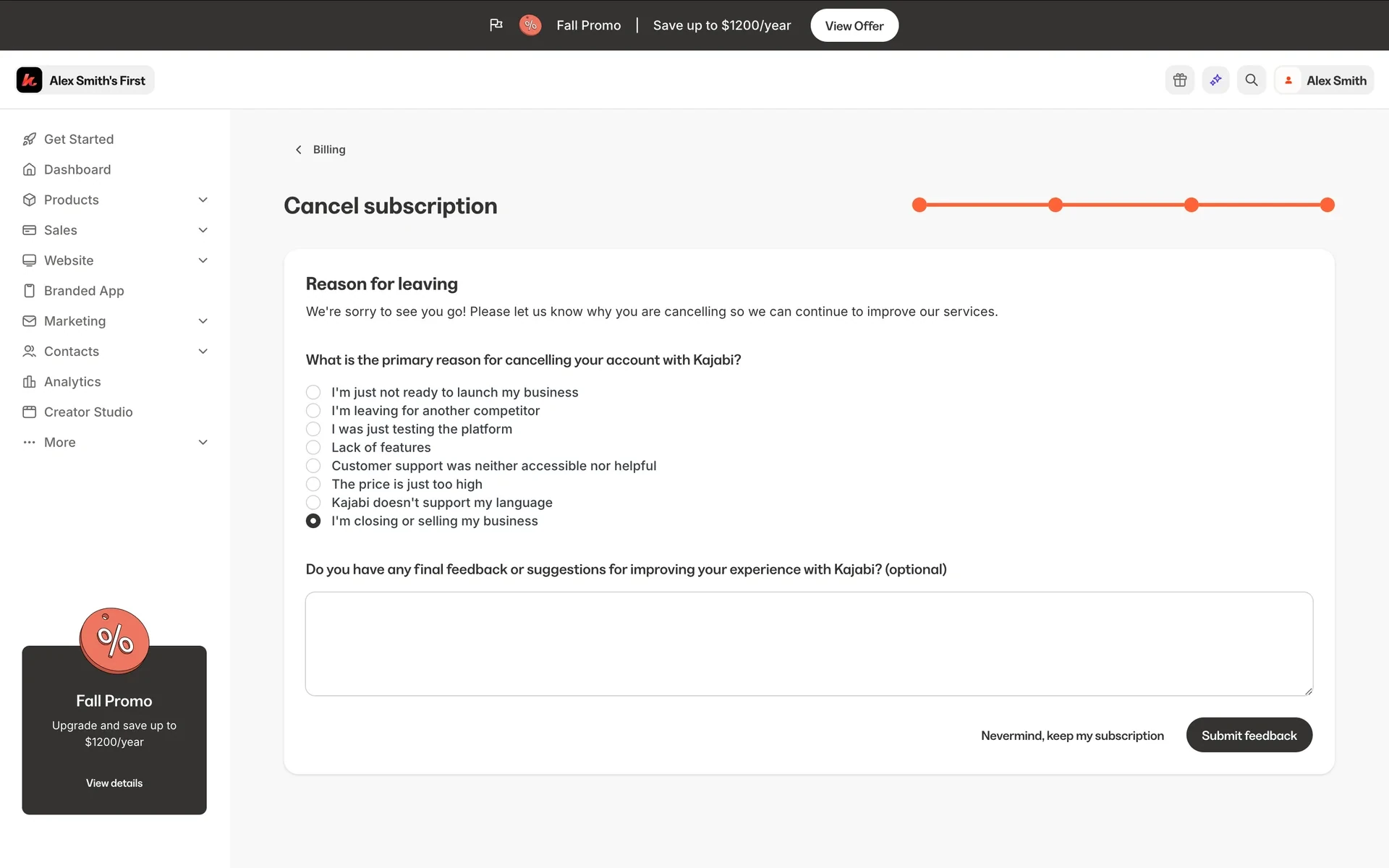Viewport: 1389px width, 868px height.
Task: Click the Sales card icon
Action: (30, 230)
